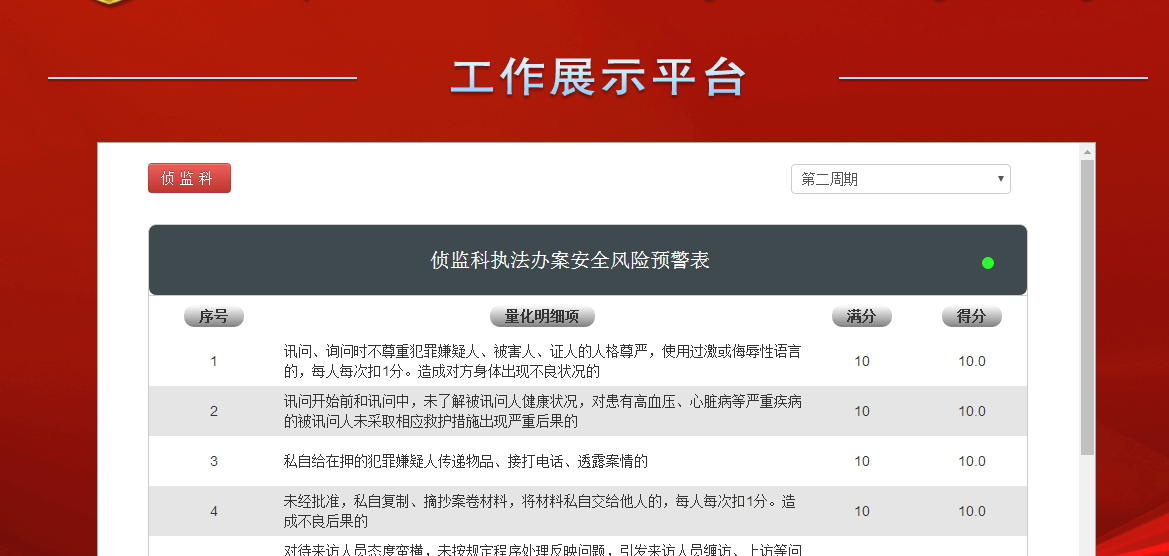1169x556 pixels.
Task: Click serial number 1 cell
Action: (214, 361)
